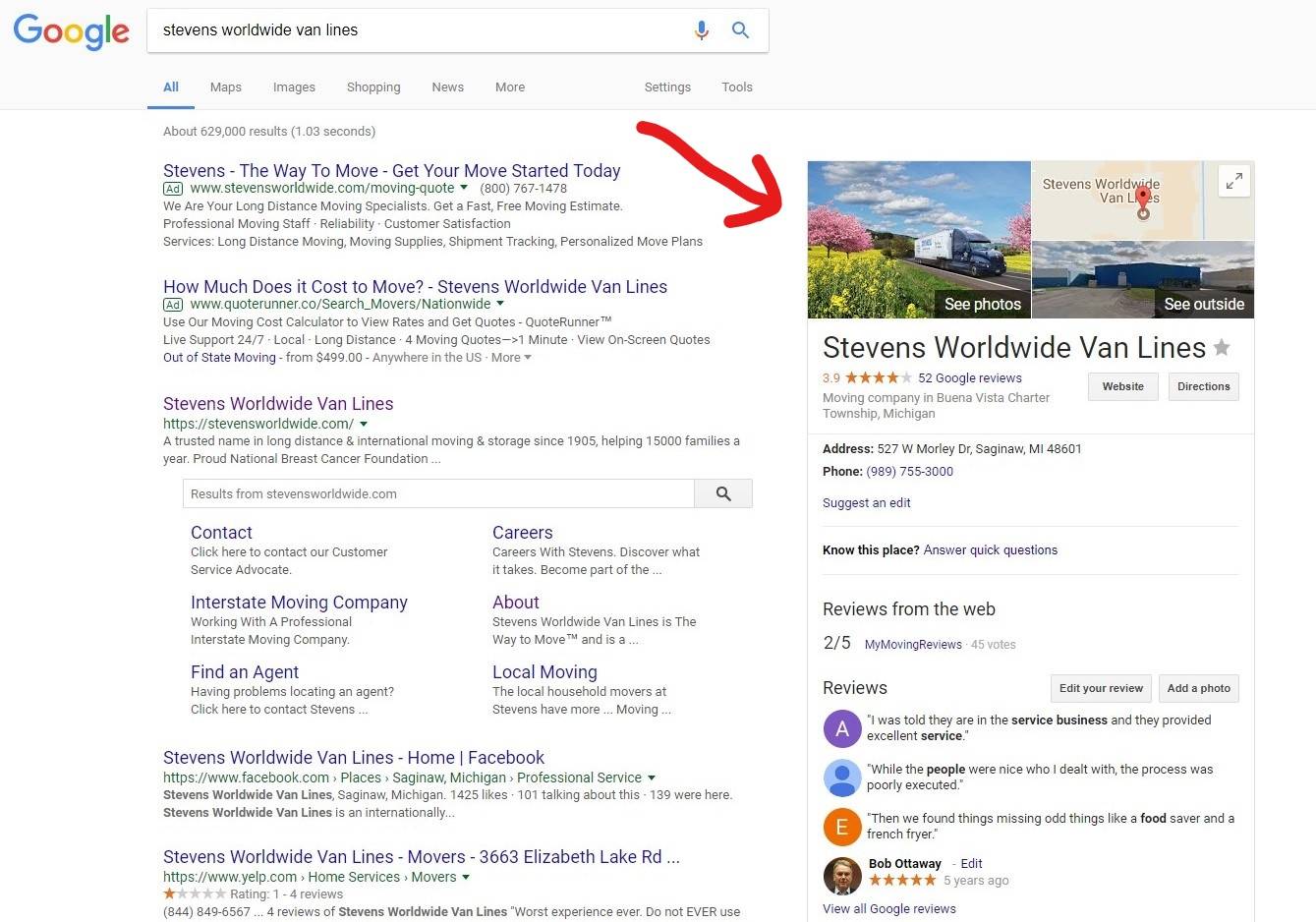Click the 3.9 star rating
The height and width of the screenshot is (922, 1316).
(x=867, y=378)
